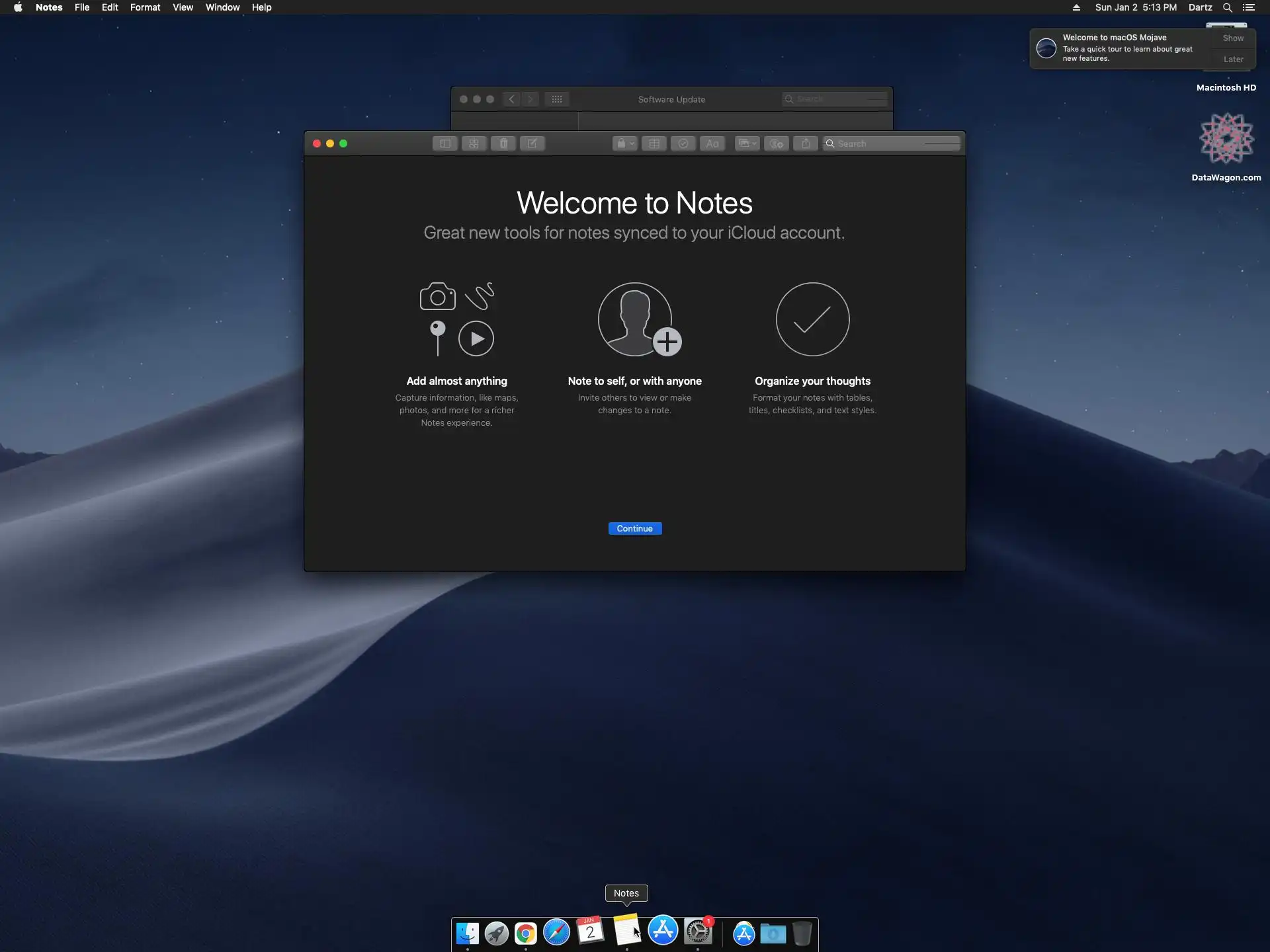Click the share toolbar icon
This screenshot has width=1270, height=952.
point(806,143)
